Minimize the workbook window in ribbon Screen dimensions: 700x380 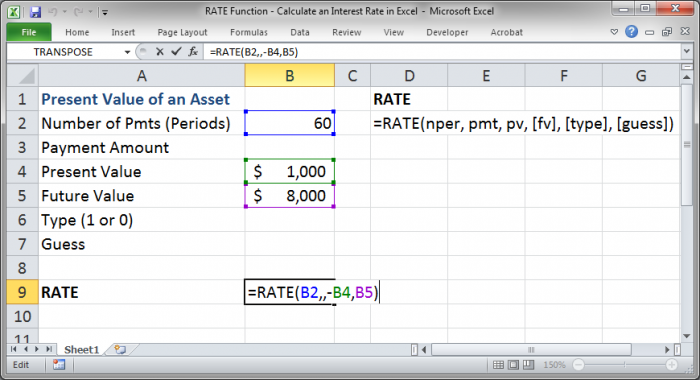click(x=650, y=32)
